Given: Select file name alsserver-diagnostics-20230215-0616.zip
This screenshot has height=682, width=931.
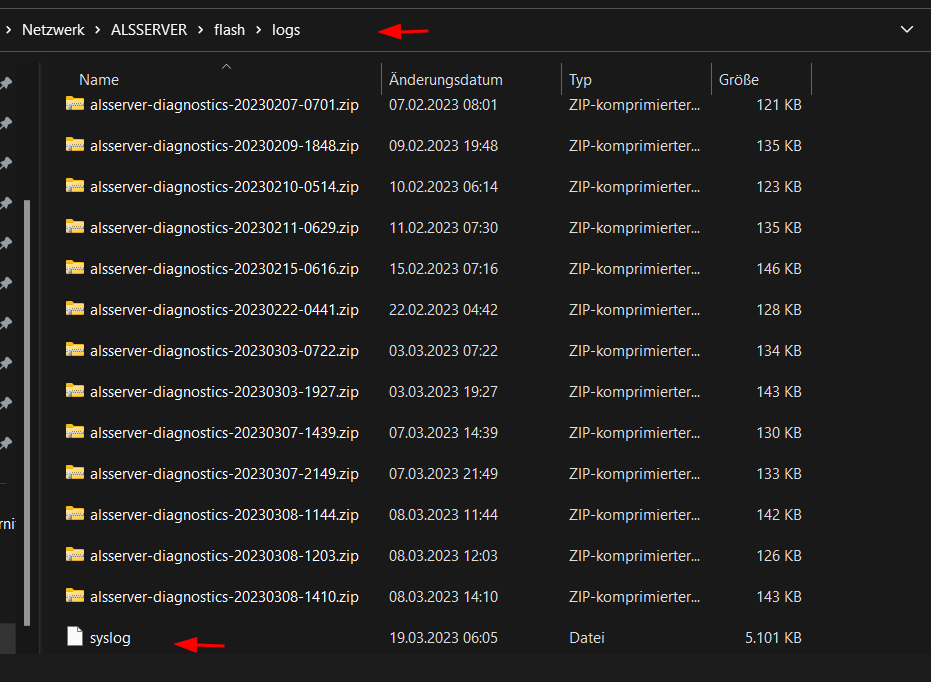Looking at the screenshot, I should (x=224, y=269).
